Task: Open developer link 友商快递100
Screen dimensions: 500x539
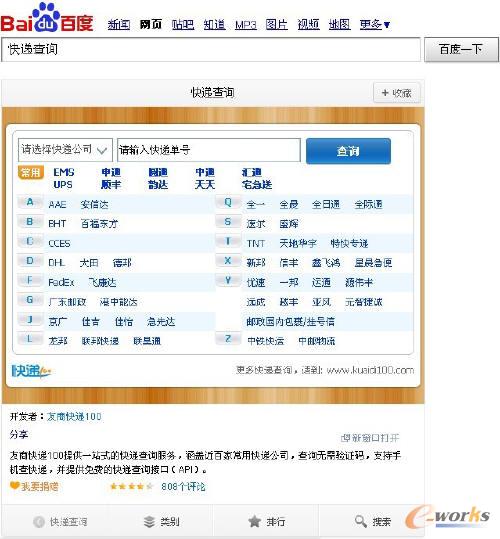Action: click(74, 417)
